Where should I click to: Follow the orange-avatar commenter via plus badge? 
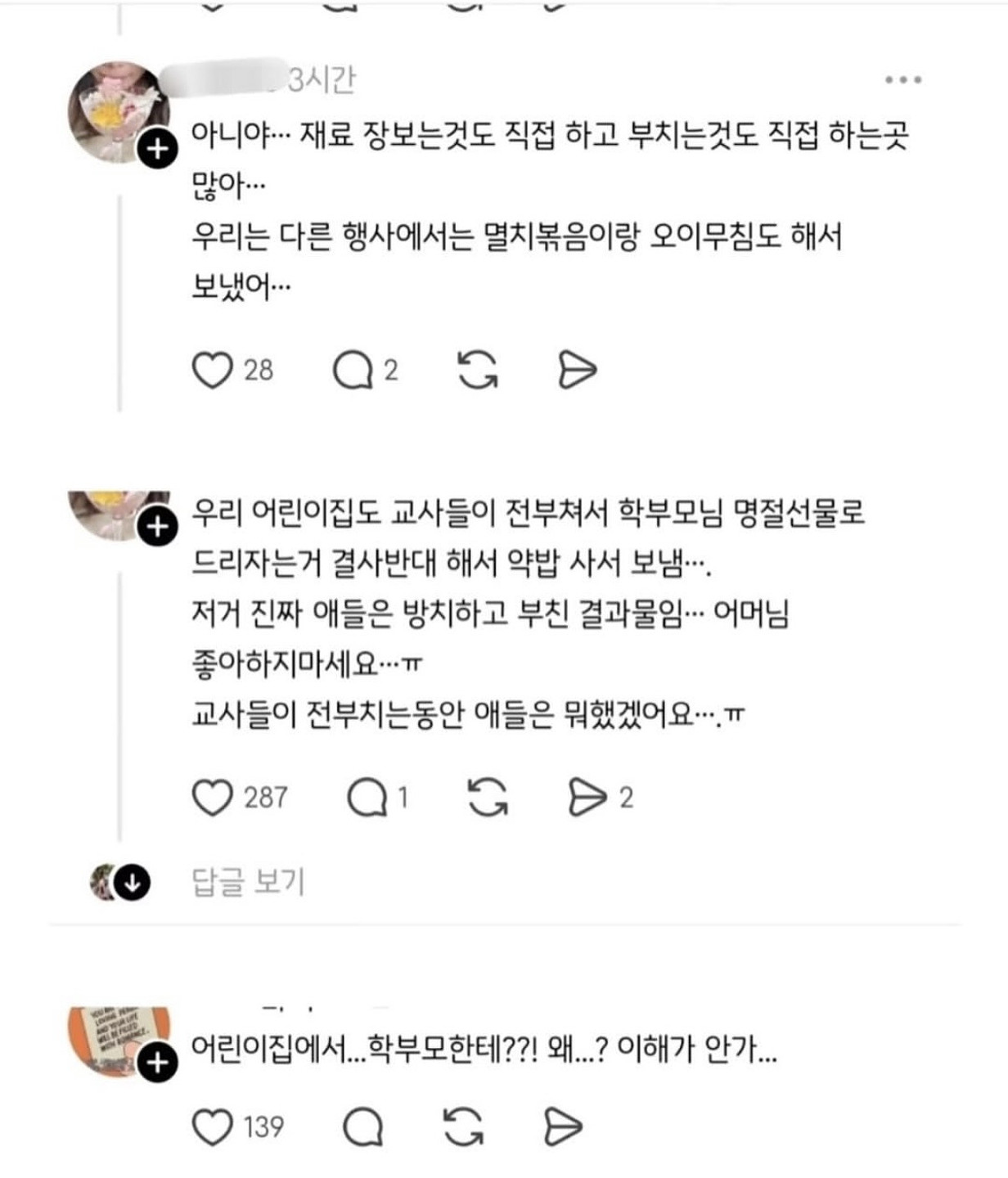(x=157, y=1062)
